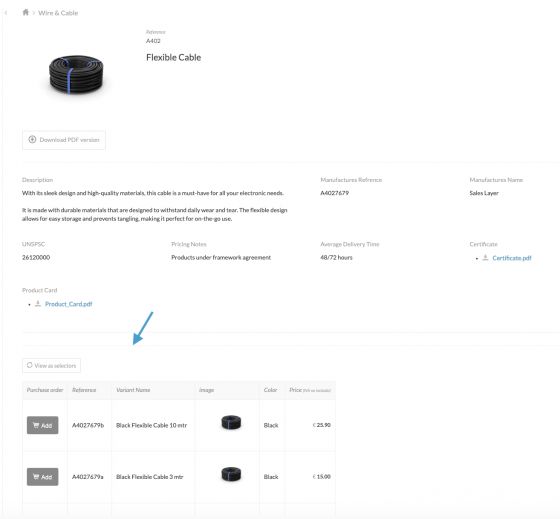Open the 3 mtr cable variant thumbnail

point(231,474)
